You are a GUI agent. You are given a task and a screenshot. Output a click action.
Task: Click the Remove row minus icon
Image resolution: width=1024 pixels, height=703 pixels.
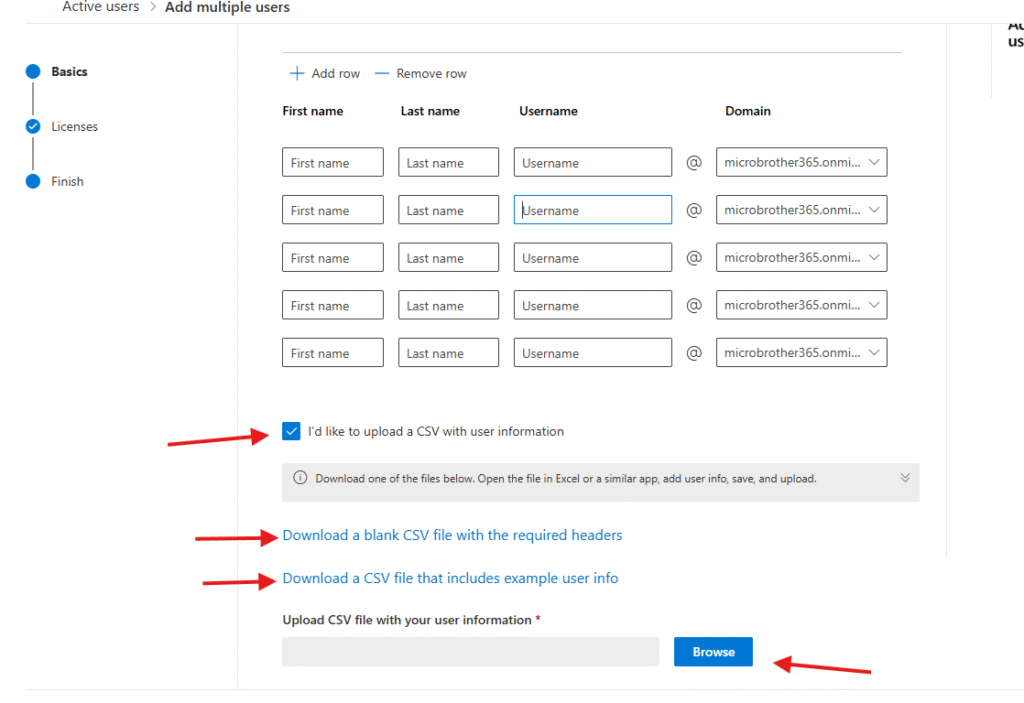[381, 74]
